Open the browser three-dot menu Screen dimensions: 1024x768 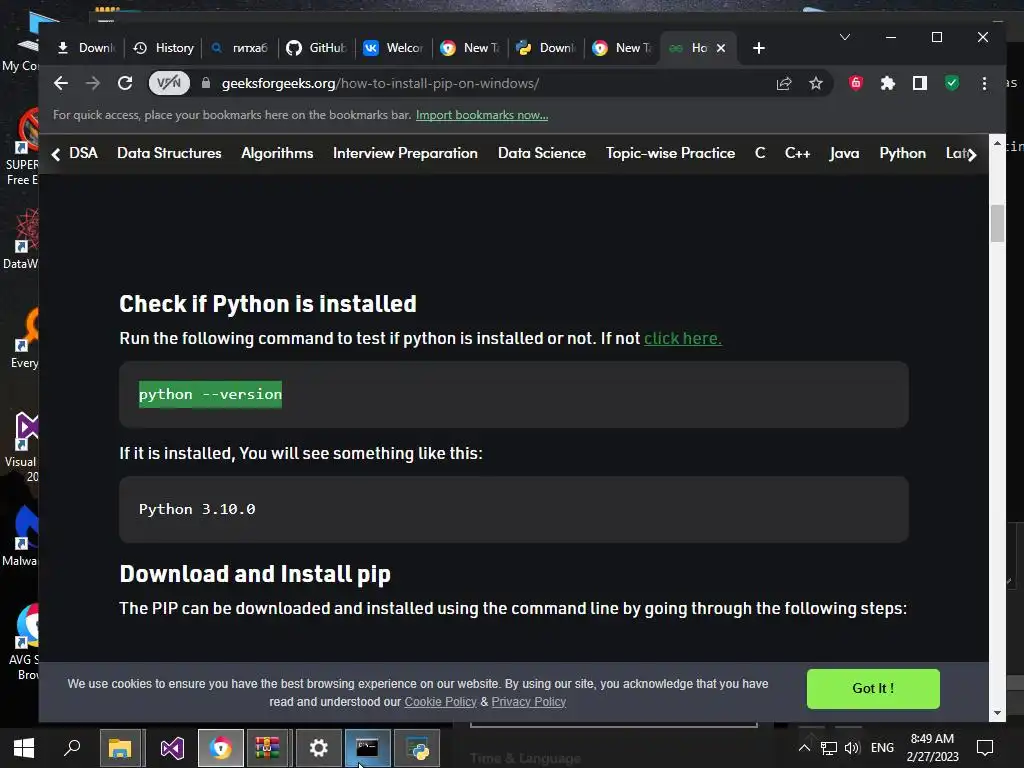point(984,83)
